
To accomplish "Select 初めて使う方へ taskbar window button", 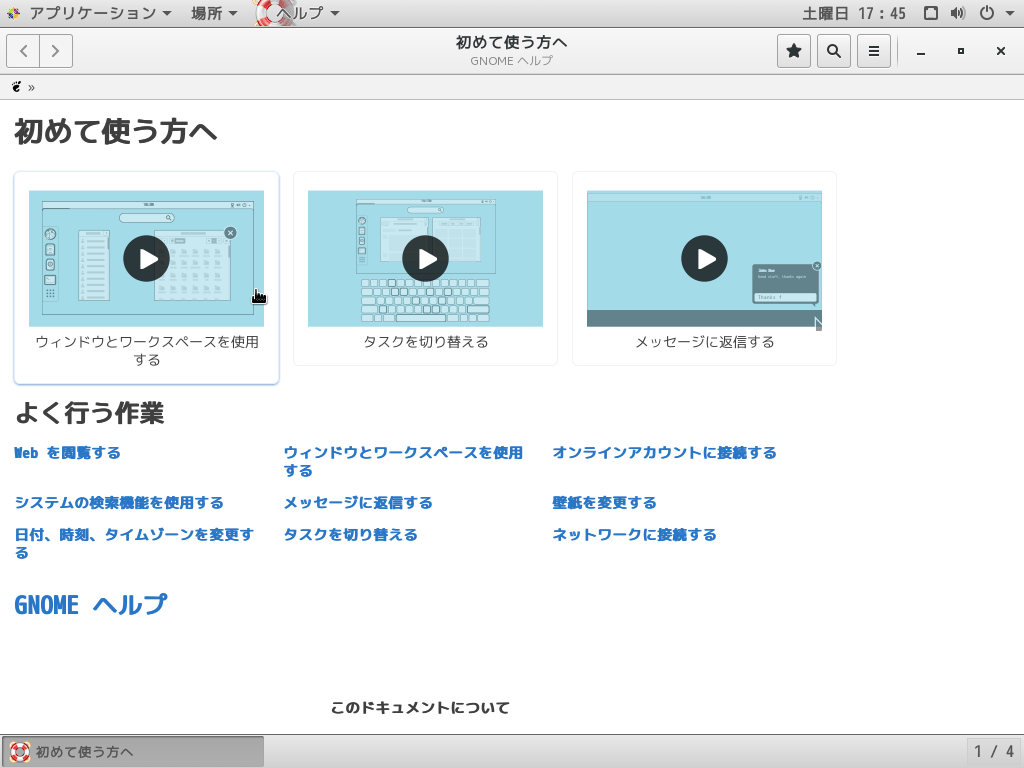I will click(133, 752).
